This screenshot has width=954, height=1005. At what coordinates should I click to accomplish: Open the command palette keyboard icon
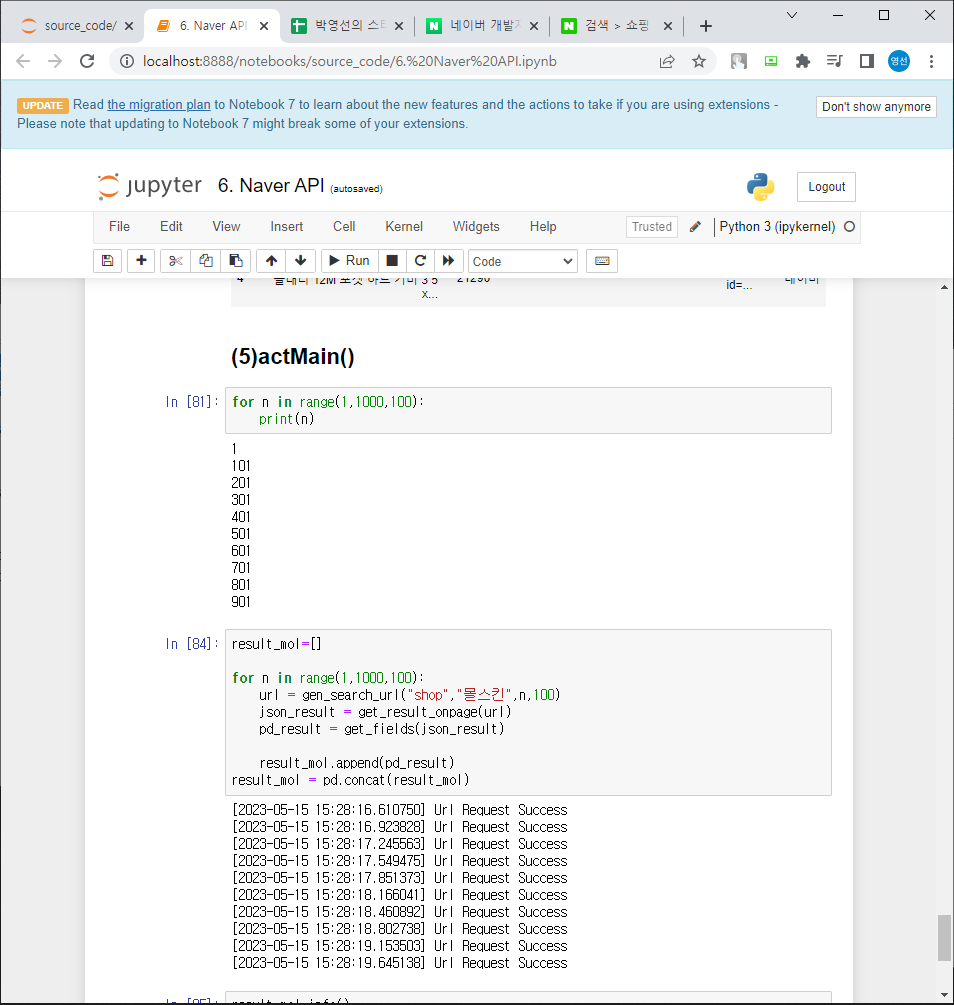tap(602, 261)
